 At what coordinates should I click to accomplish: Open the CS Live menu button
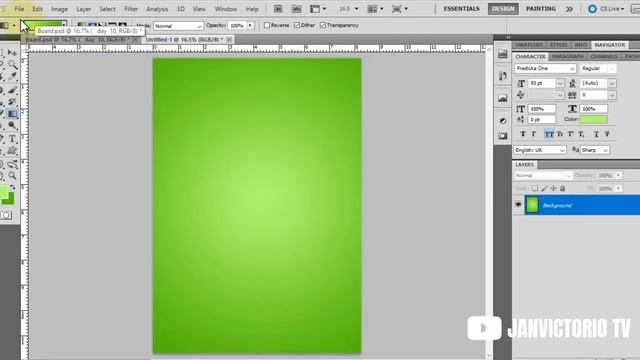[606, 9]
